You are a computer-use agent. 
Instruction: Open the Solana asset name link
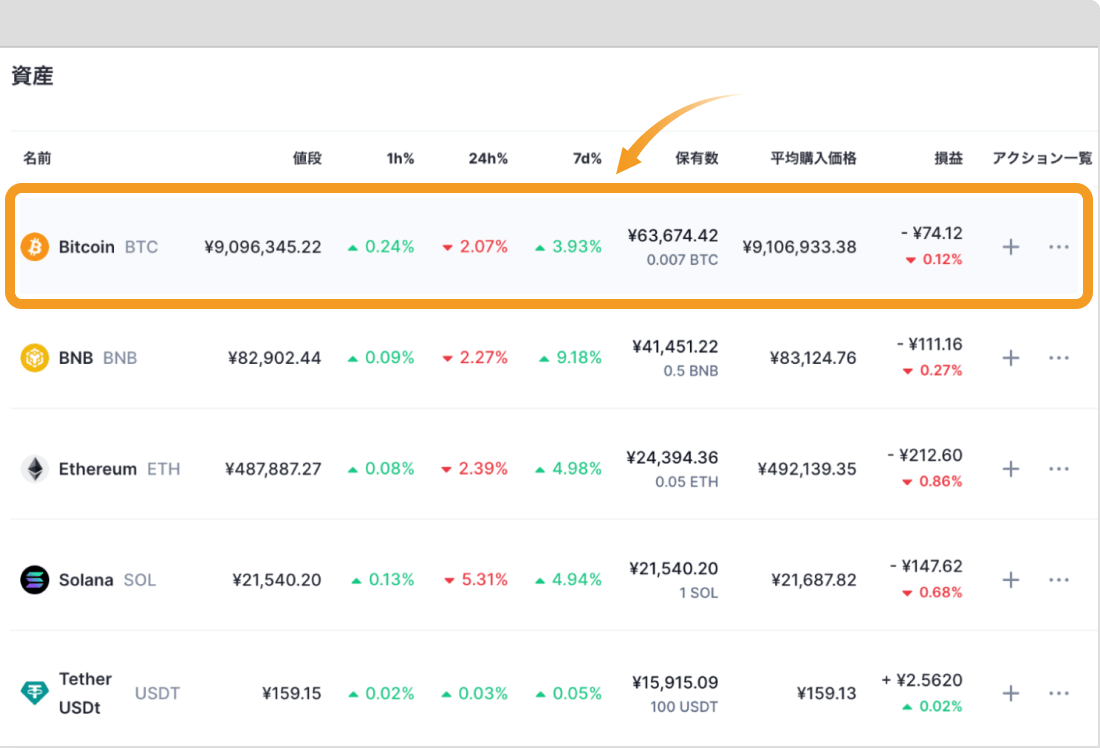pyautogui.click(x=86, y=580)
